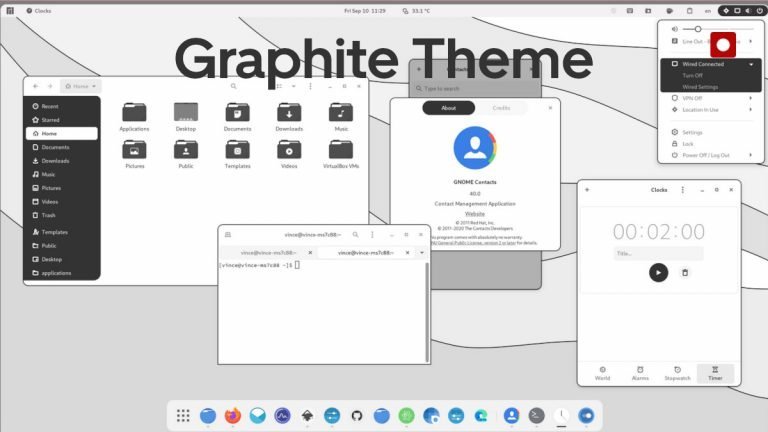Image resolution: width=768 pixels, height=432 pixels.
Task: Open the Downloads folder icon
Action: point(289,117)
